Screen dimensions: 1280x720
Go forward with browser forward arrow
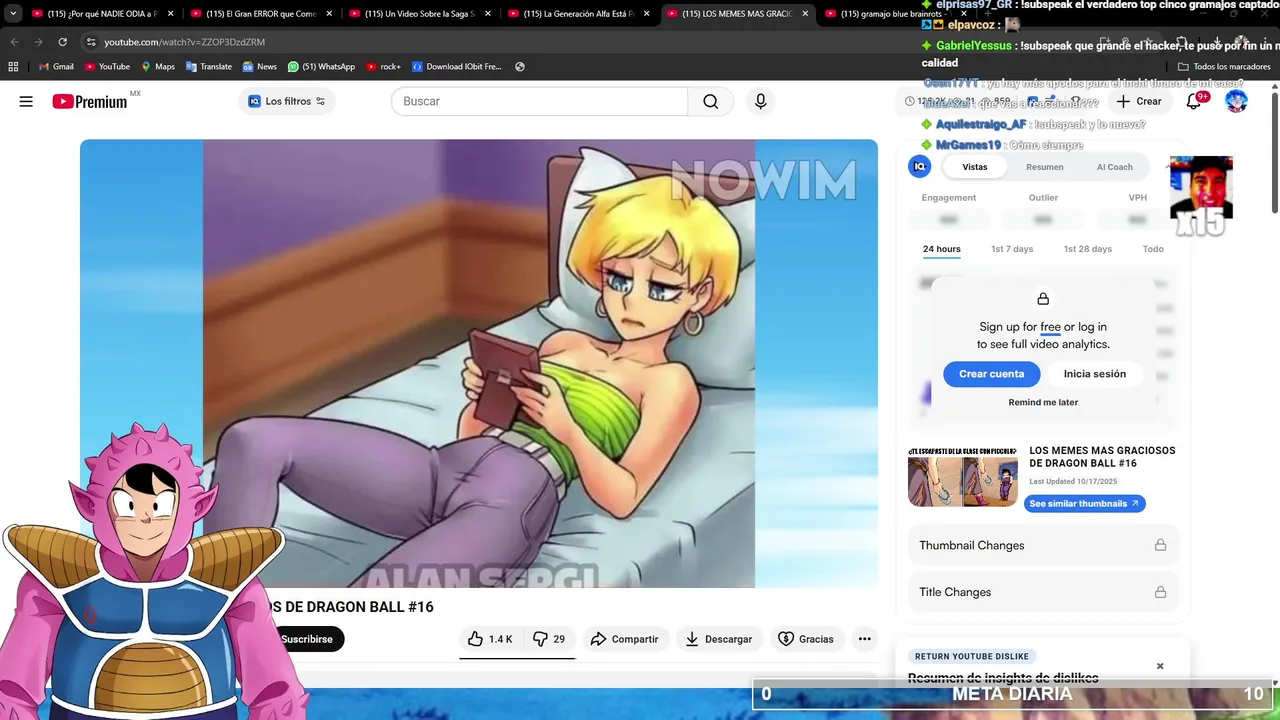38,42
